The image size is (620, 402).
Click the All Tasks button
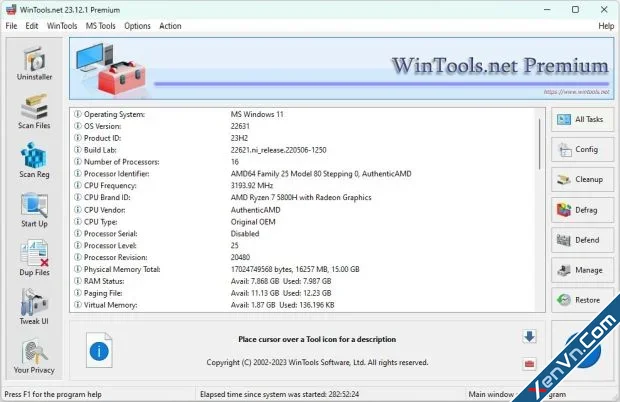tap(582, 119)
